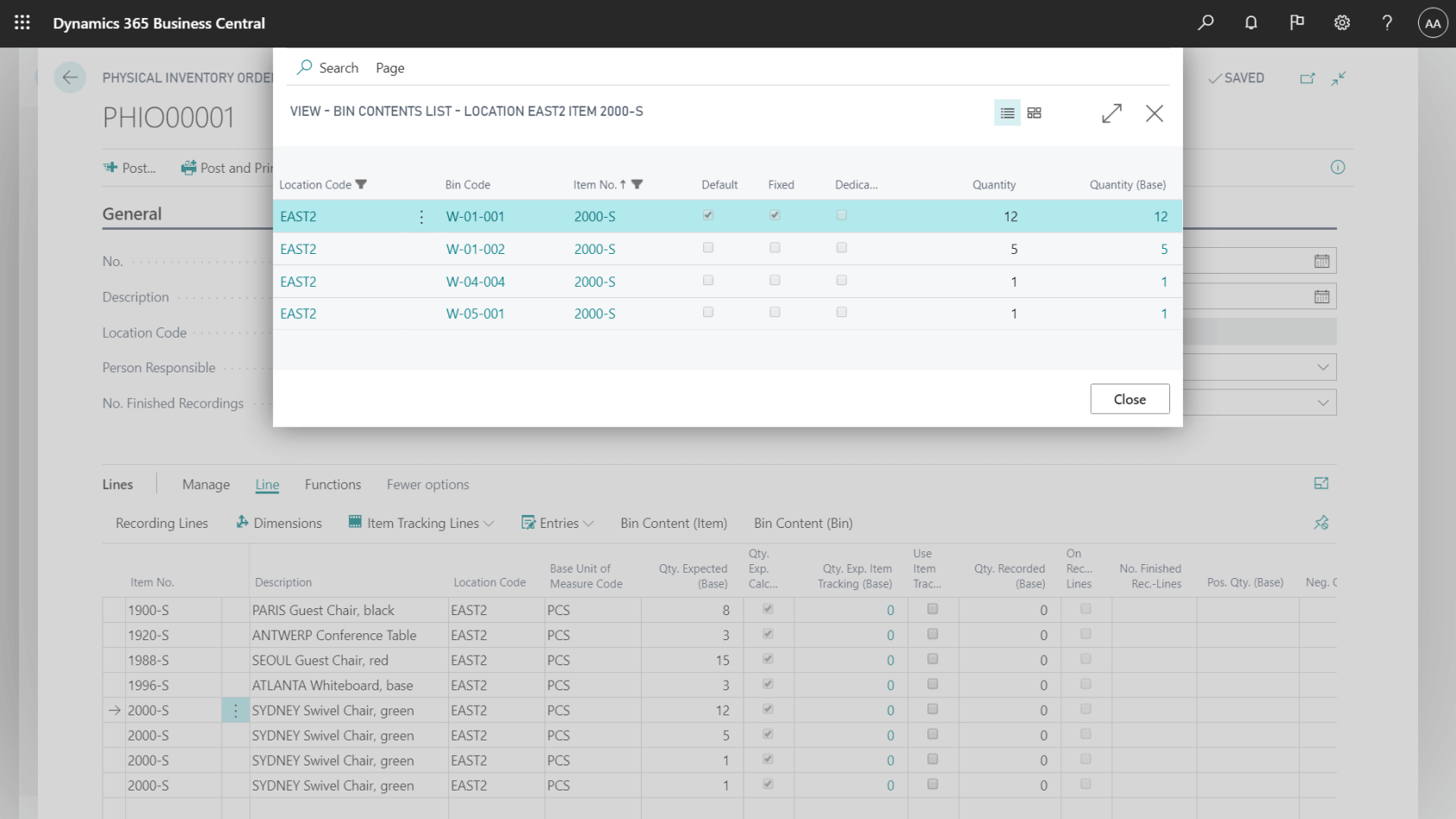1456x819 pixels.
Task: Open Quantity (Base) value 5 drilldown
Action: point(1163,249)
